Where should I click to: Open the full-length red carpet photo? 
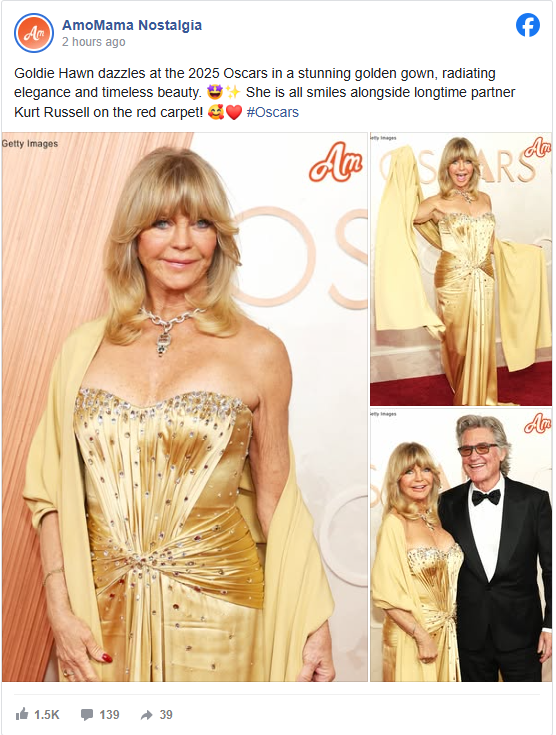[x=461, y=269]
